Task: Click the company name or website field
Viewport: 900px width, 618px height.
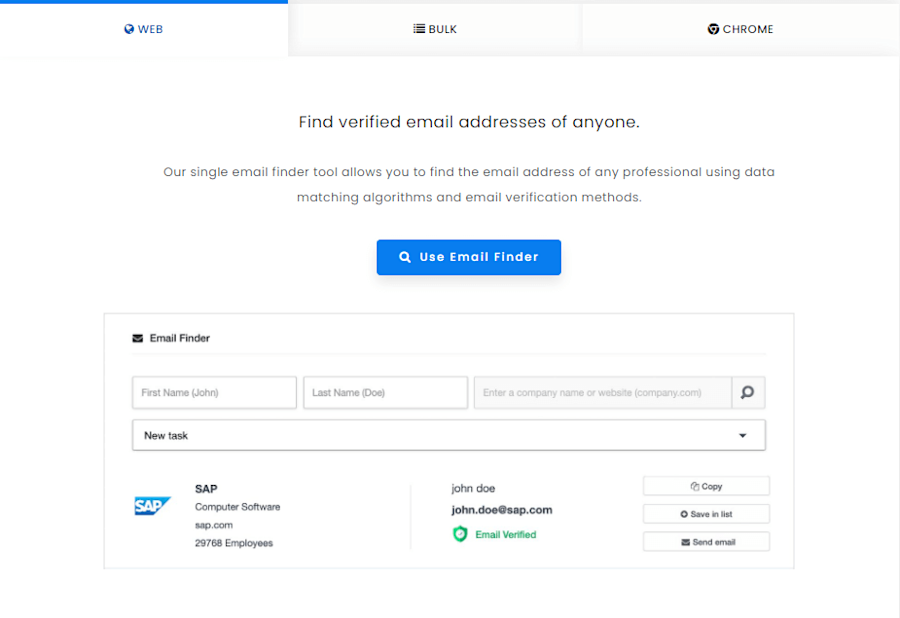Action: 600,392
